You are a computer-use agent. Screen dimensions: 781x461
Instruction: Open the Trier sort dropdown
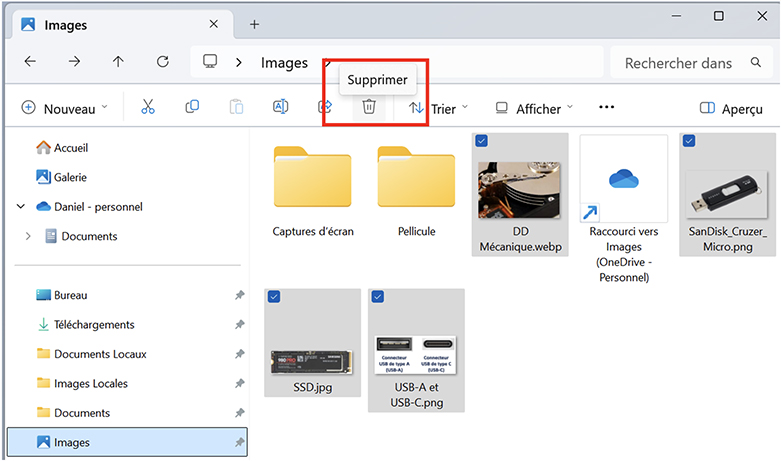pyautogui.click(x=439, y=108)
